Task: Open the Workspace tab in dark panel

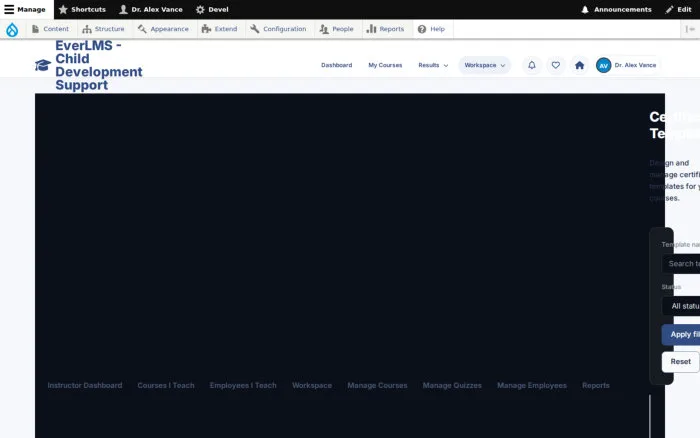Action: coord(312,385)
